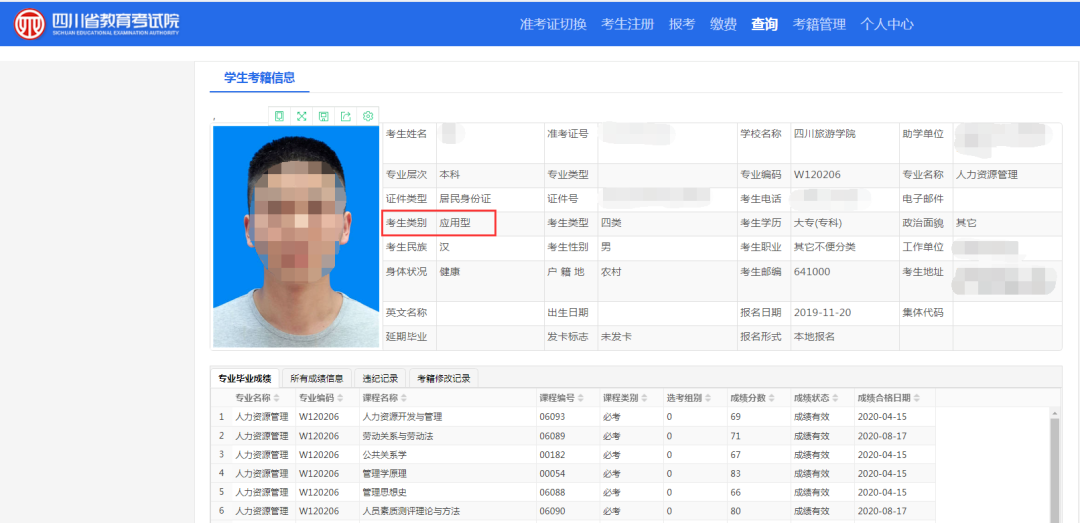Image resolution: width=1080 pixels, height=523 pixels.
Task: Click the course code 06089
Action: (x=552, y=436)
